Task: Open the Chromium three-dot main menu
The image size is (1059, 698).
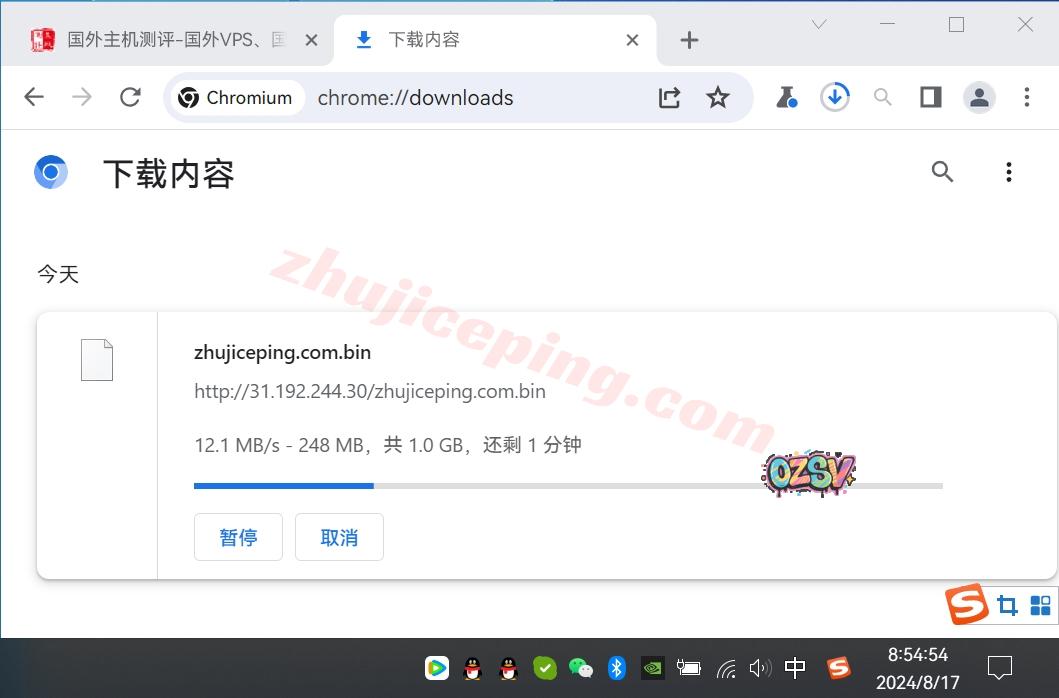Action: click(1027, 97)
